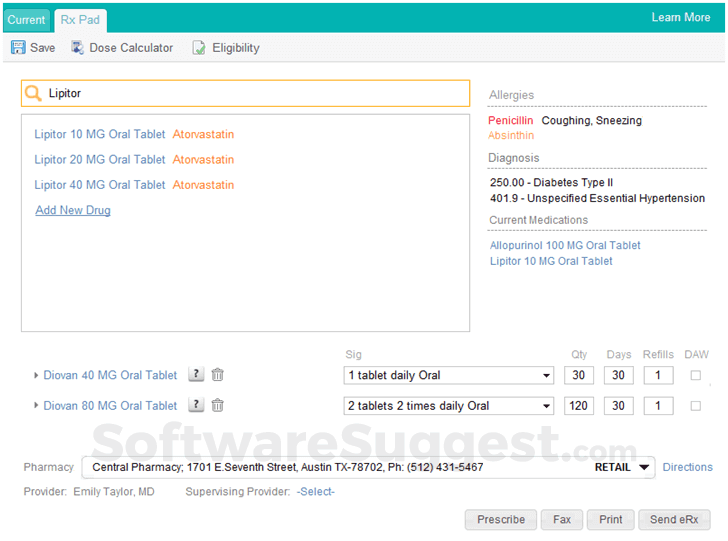Check DAW box for Diovan 80 MG

(x=696, y=406)
